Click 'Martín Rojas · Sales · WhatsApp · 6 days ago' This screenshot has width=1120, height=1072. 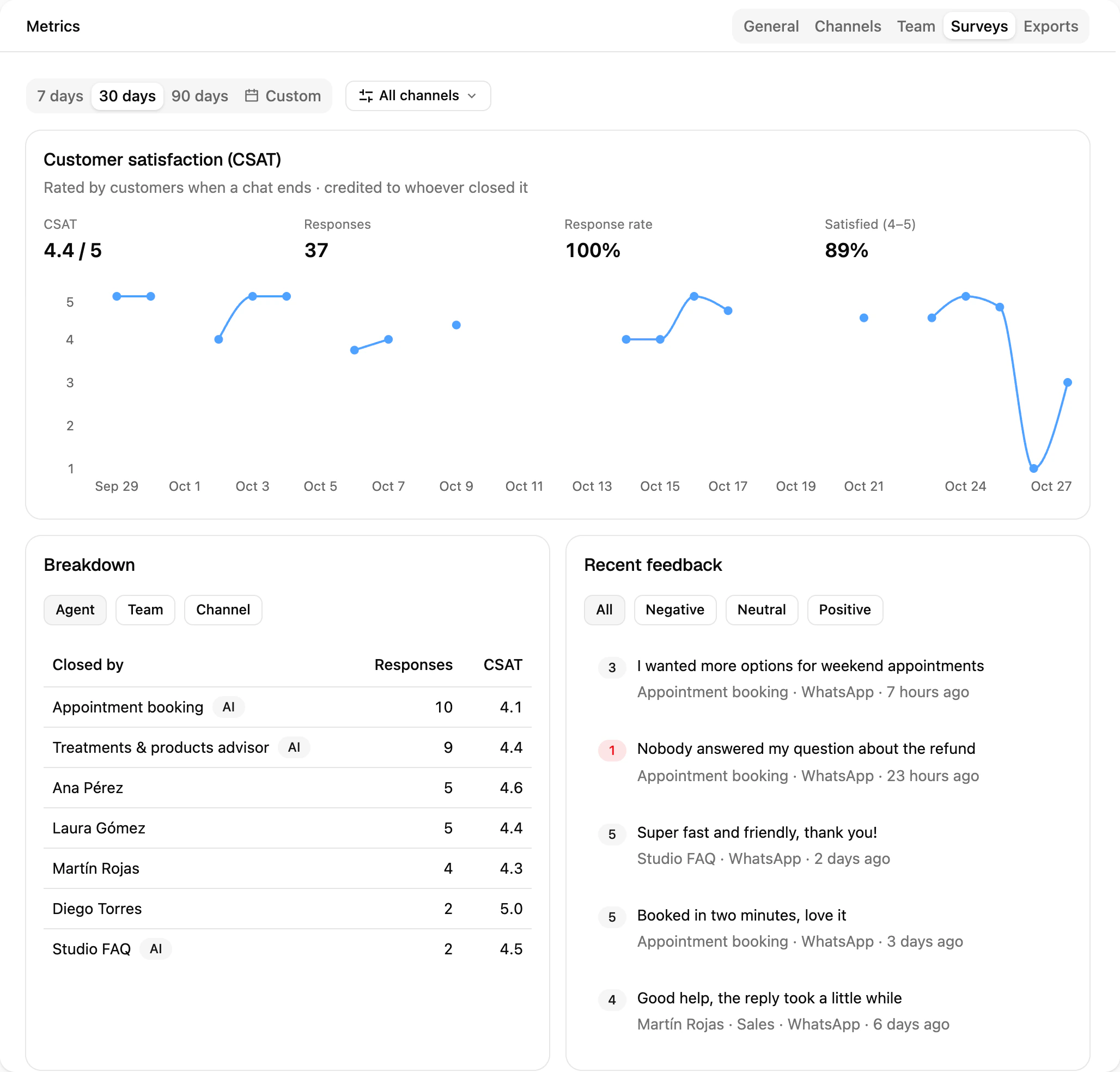(x=793, y=1024)
